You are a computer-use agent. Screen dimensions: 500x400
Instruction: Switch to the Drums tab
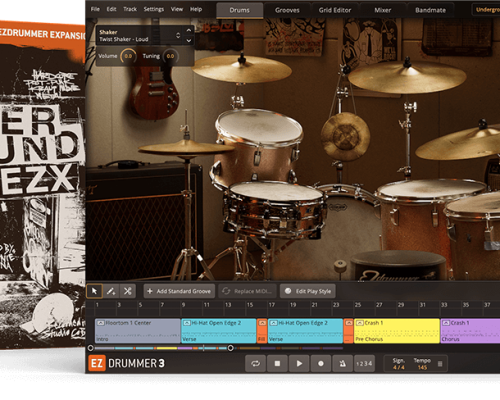pos(239,10)
